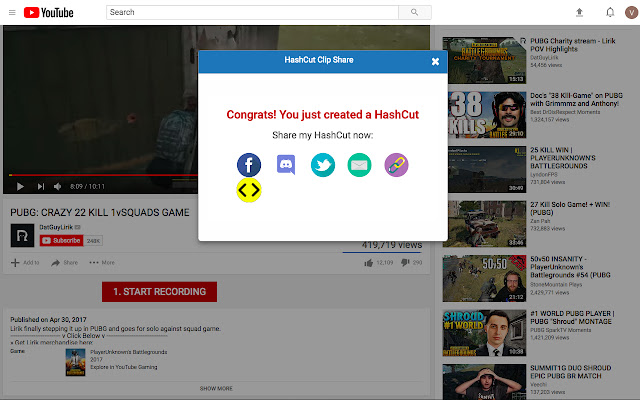Click the 248K subscriber count
This screenshot has width=640, height=400.
coord(93,241)
